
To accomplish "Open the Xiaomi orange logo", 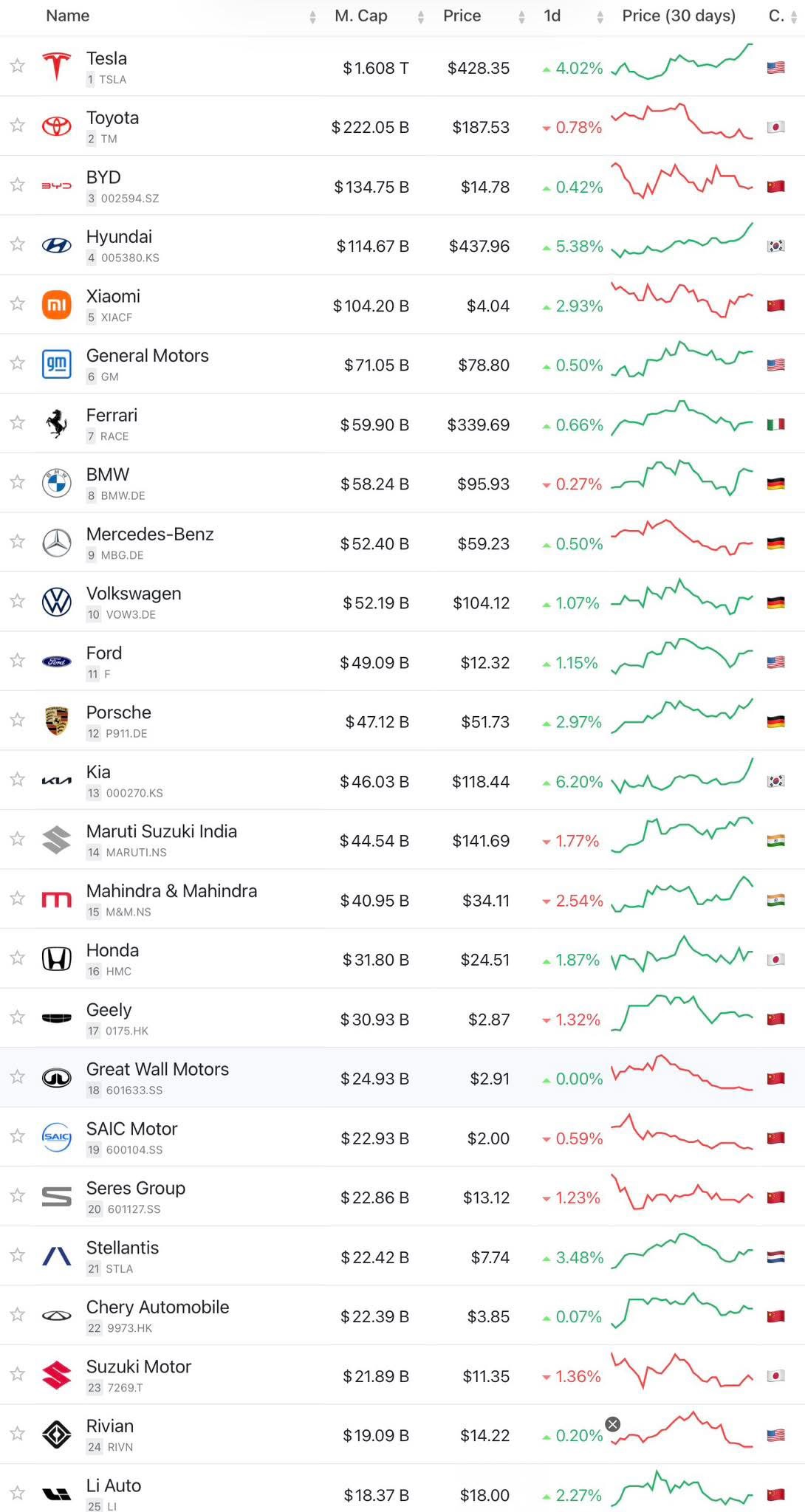I will pyautogui.click(x=57, y=305).
